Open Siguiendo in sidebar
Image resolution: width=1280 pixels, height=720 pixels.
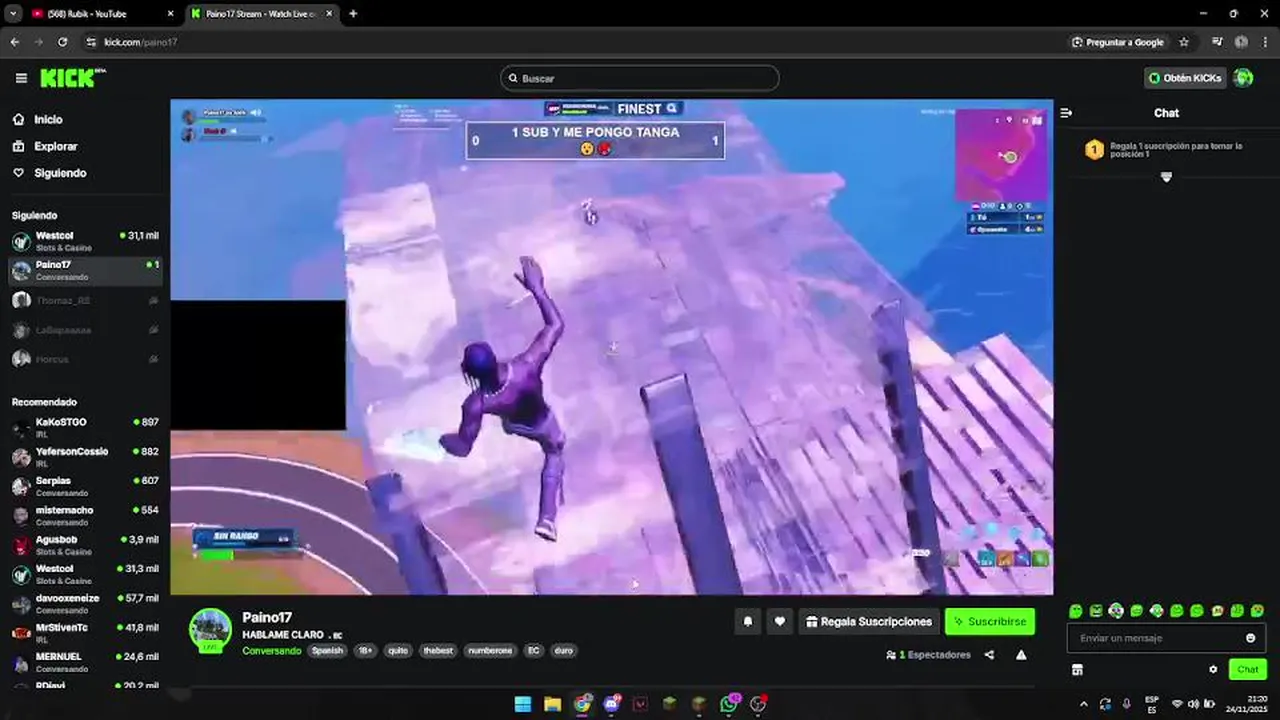click(x=60, y=173)
